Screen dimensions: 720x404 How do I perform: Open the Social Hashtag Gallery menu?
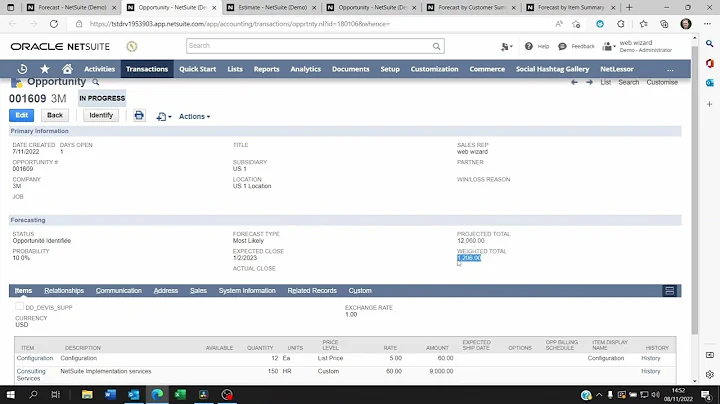pos(552,69)
